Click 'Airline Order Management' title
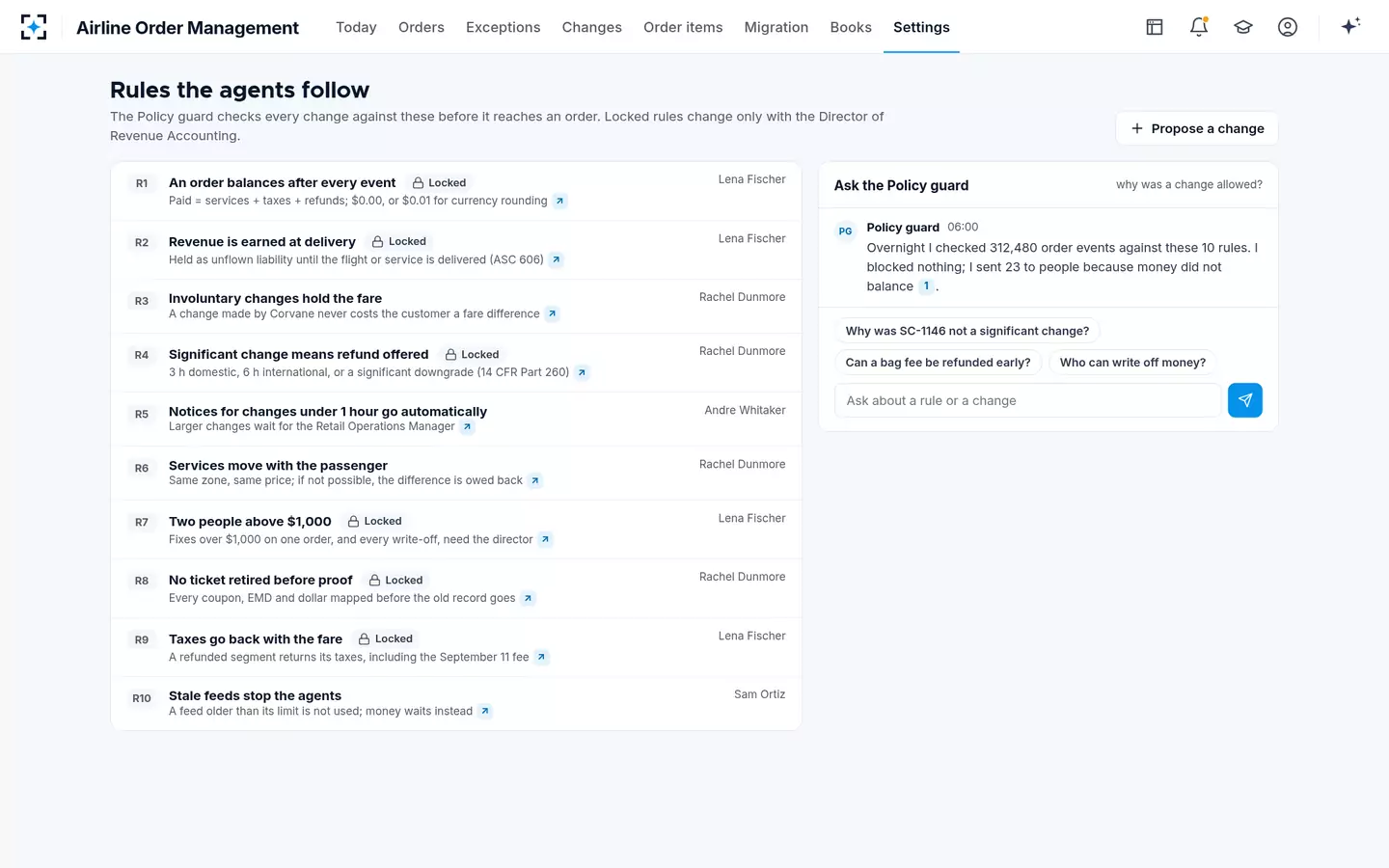 pyautogui.click(x=187, y=27)
